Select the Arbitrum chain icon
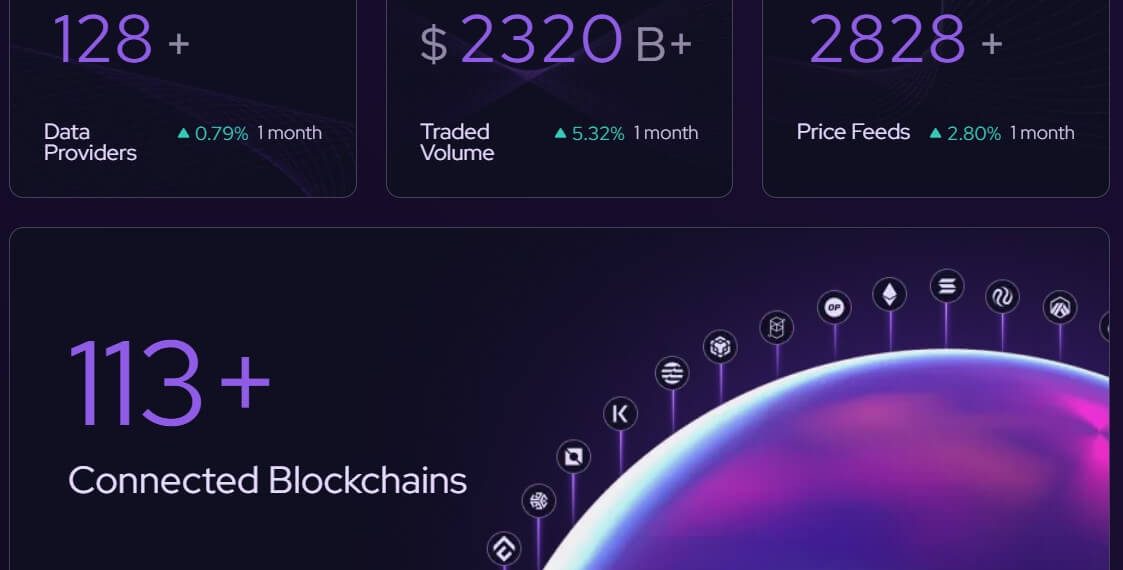 (1059, 308)
